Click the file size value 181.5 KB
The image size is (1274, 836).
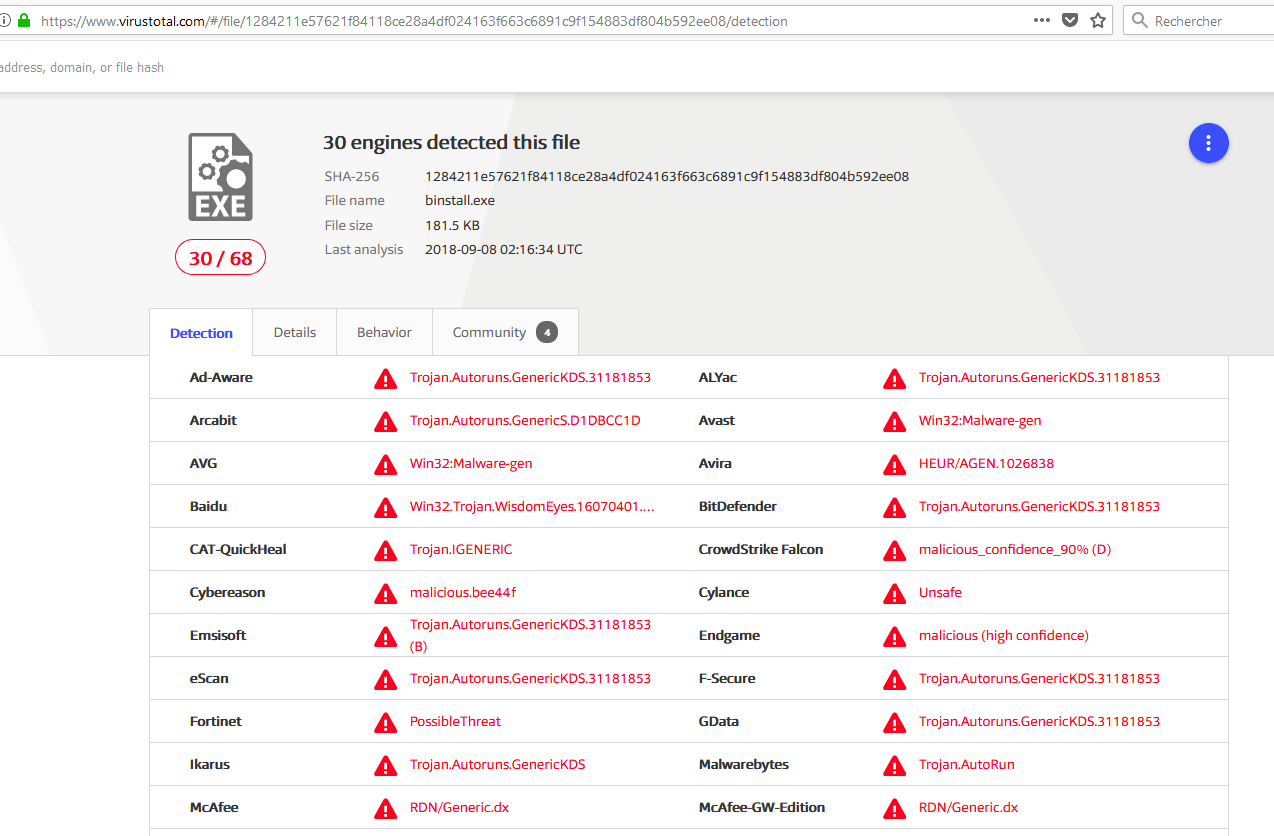pyautogui.click(x=452, y=225)
